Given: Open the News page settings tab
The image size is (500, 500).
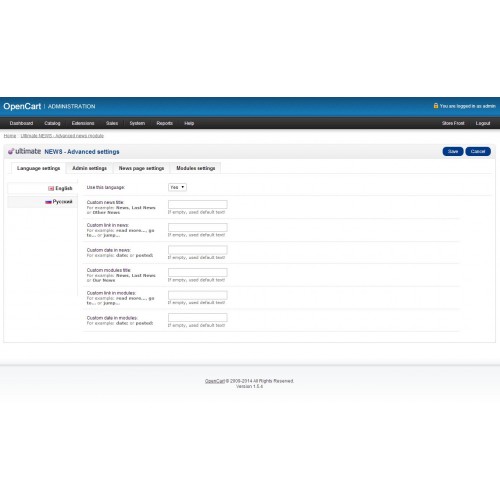Looking at the screenshot, I should pos(141,168).
